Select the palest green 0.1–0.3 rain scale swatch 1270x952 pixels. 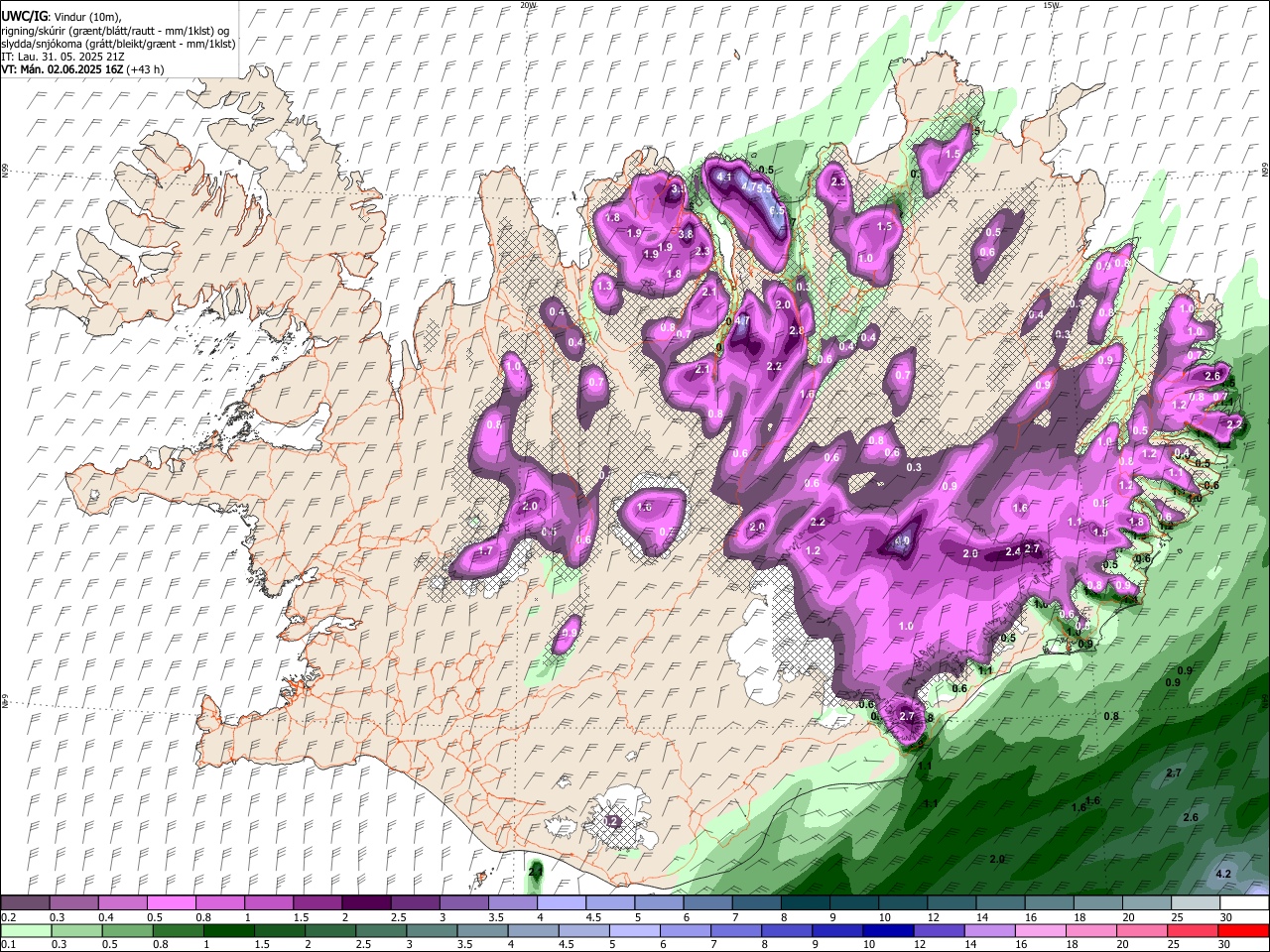click(x=26, y=931)
